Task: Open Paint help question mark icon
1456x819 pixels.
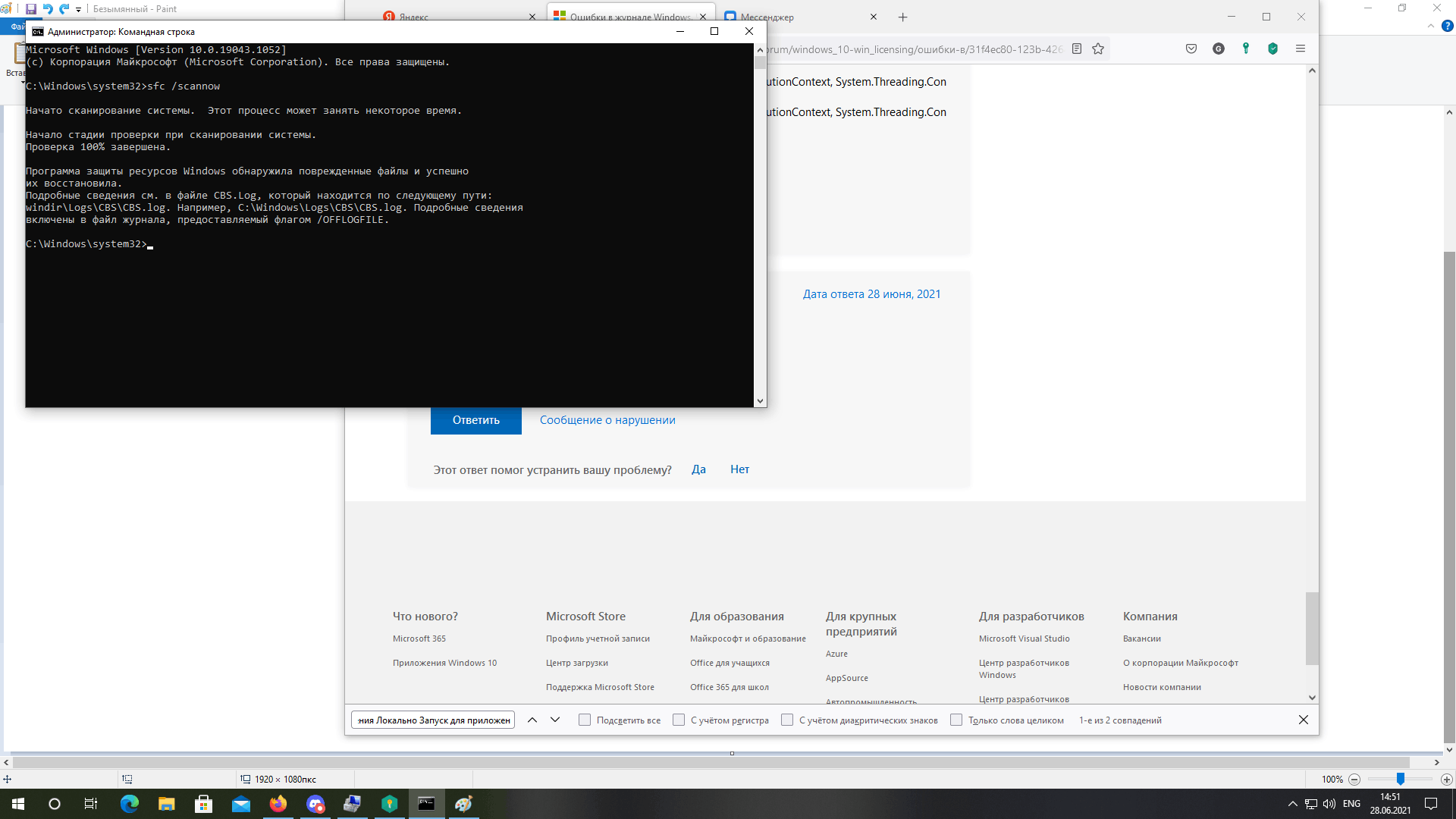Action: click(1447, 26)
